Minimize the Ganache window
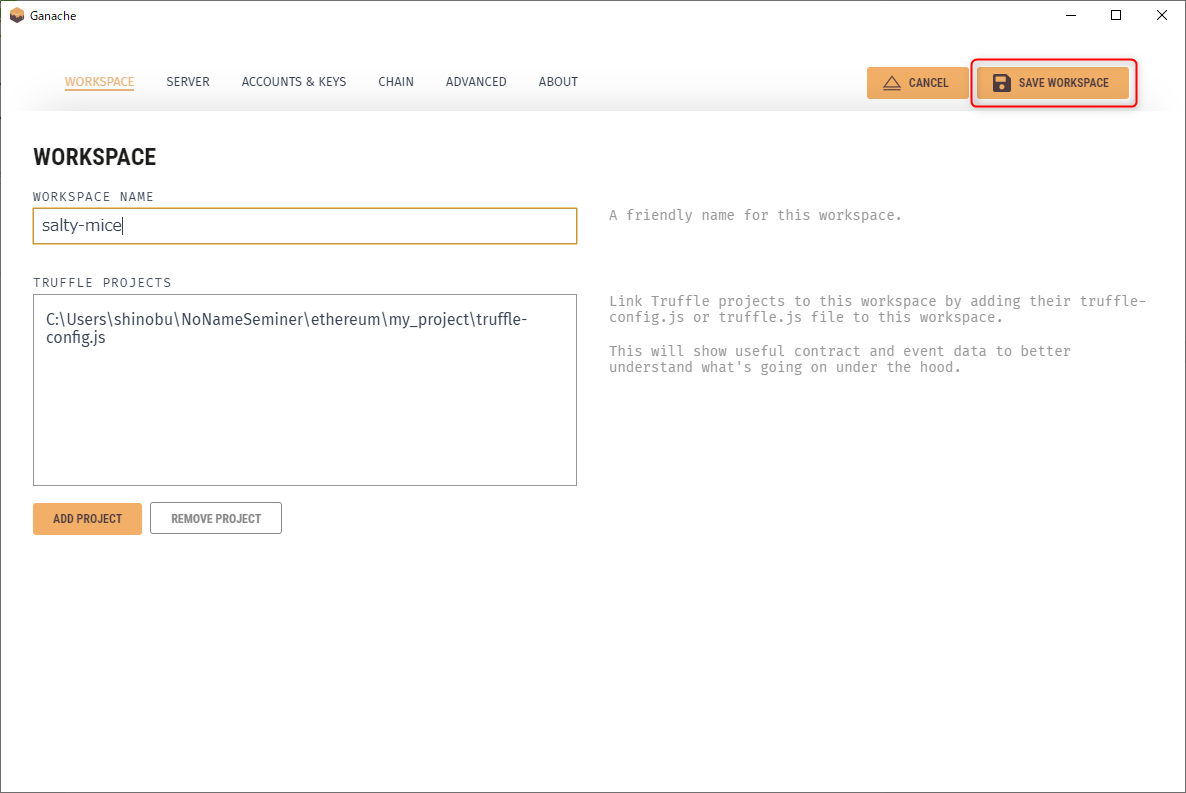This screenshot has width=1186, height=793. (x=1070, y=16)
